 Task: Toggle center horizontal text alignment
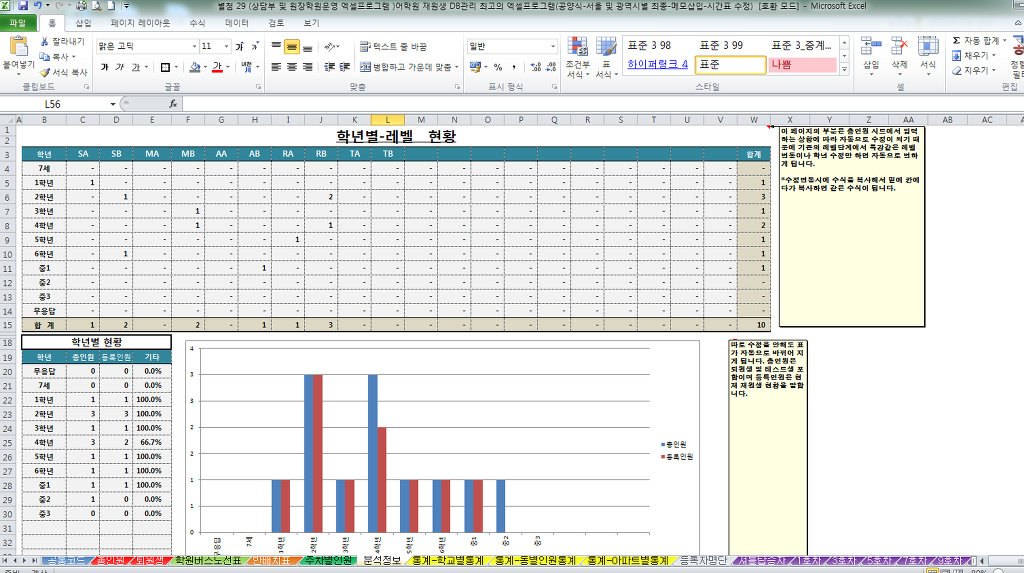point(292,67)
